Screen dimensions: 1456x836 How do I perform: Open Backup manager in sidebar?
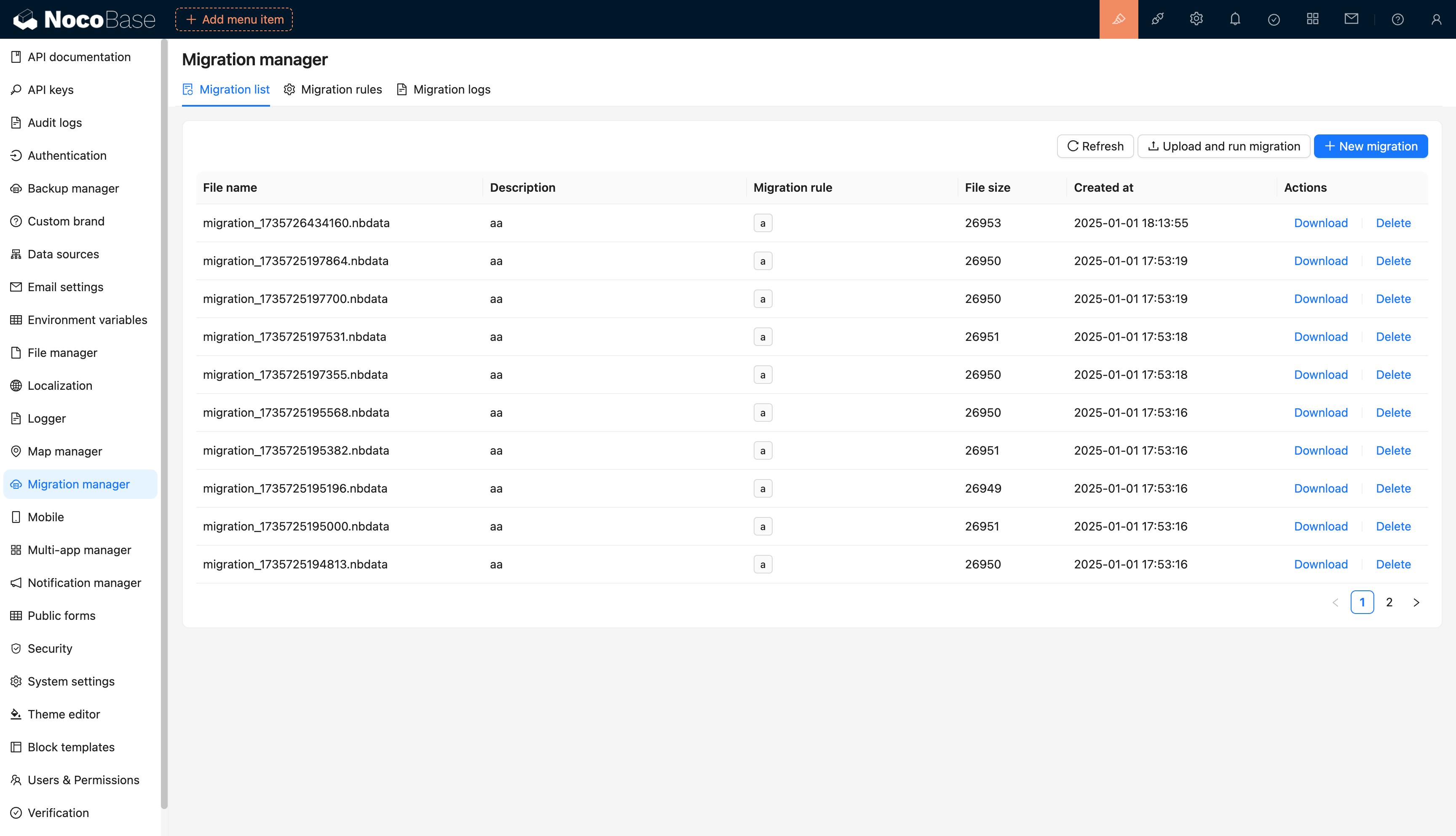click(73, 188)
